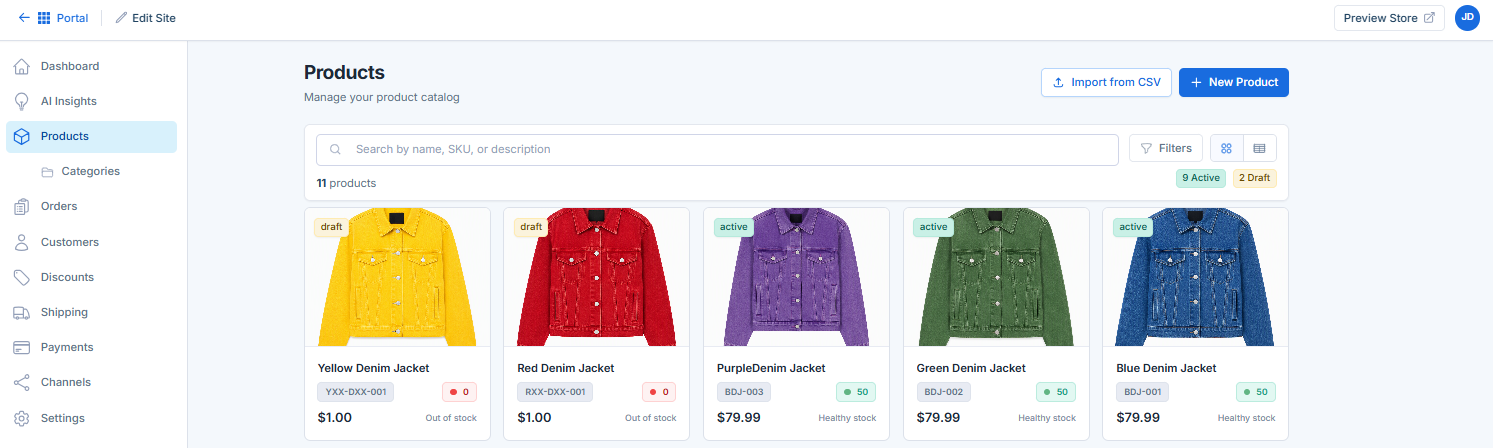This screenshot has height=448, width=1493.
Task: Click the Orders clipboard icon
Action: [x=22, y=207]
